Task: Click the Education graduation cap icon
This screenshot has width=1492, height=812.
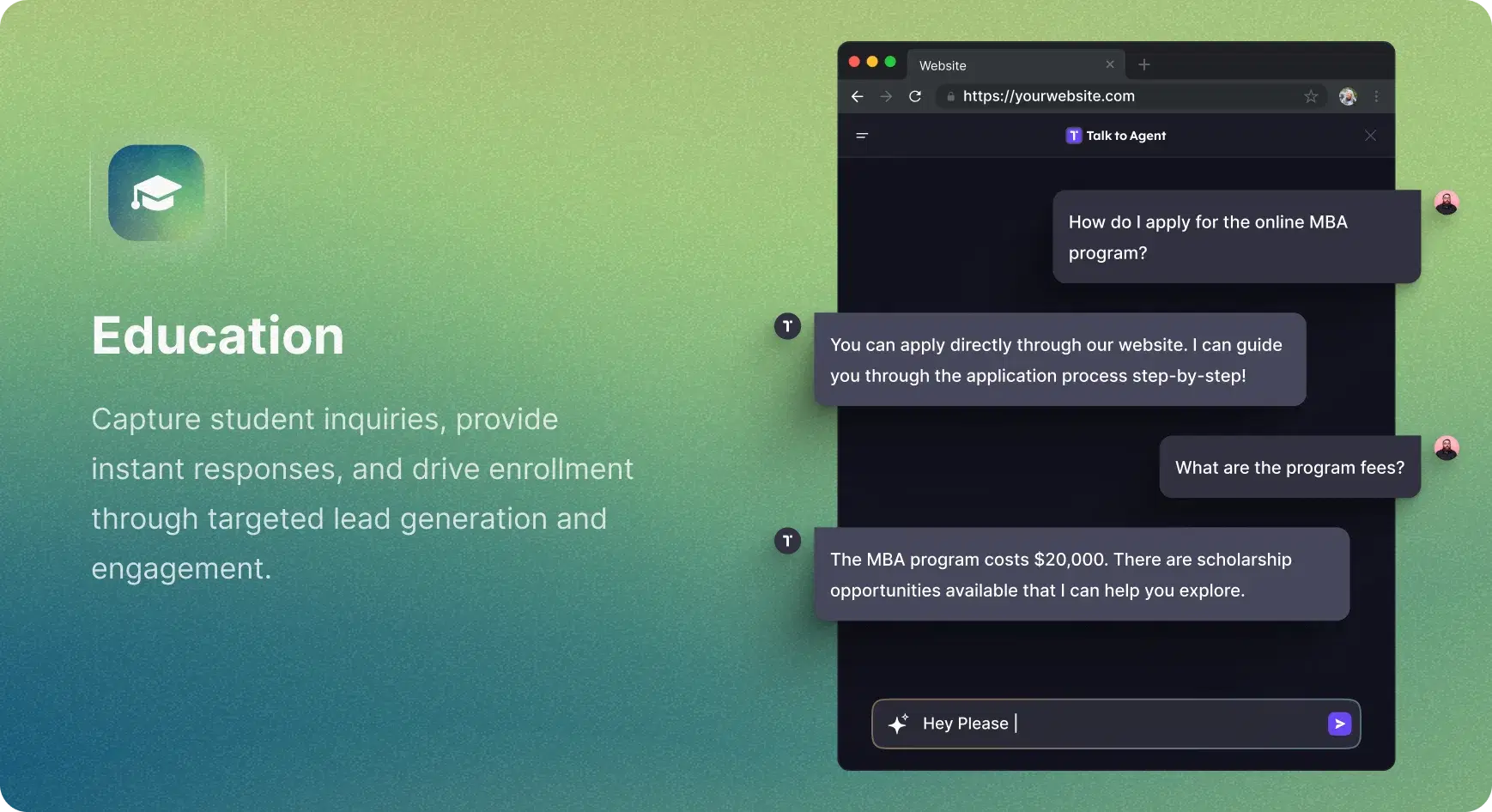Action: [156, 193]
